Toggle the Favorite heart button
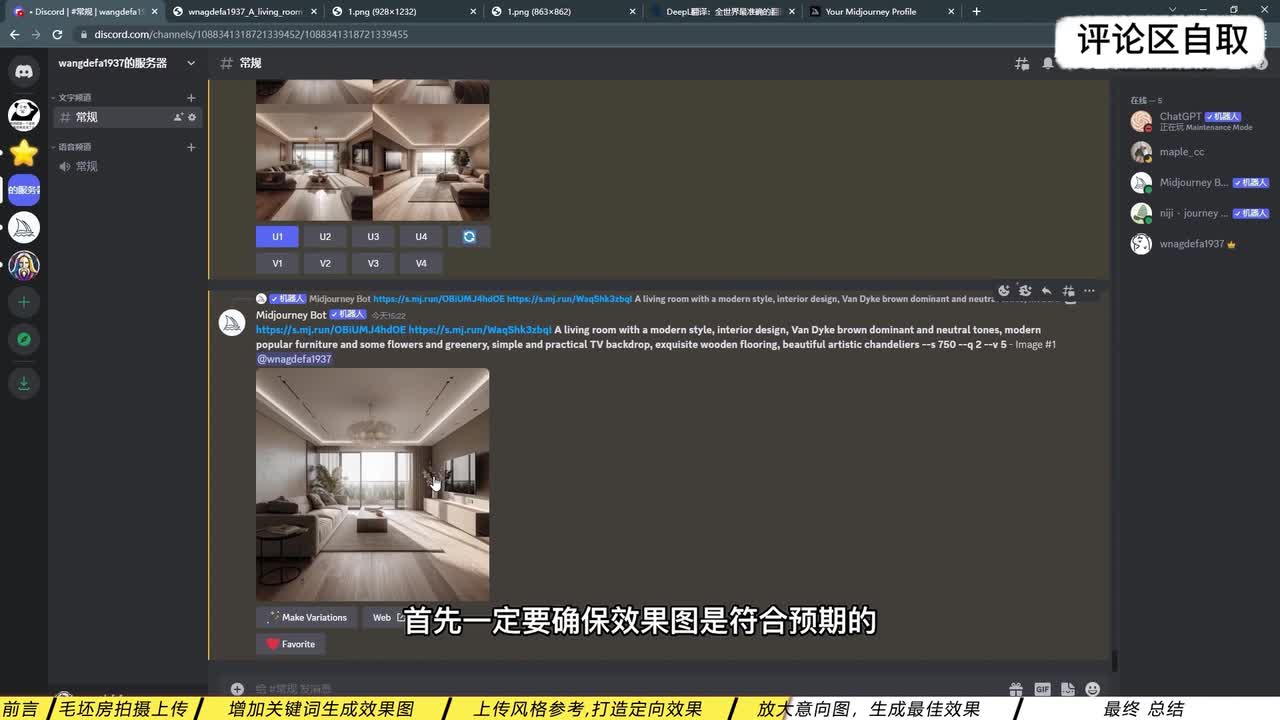Viewport: 1280px width, 720px height. tap(291, 644)
